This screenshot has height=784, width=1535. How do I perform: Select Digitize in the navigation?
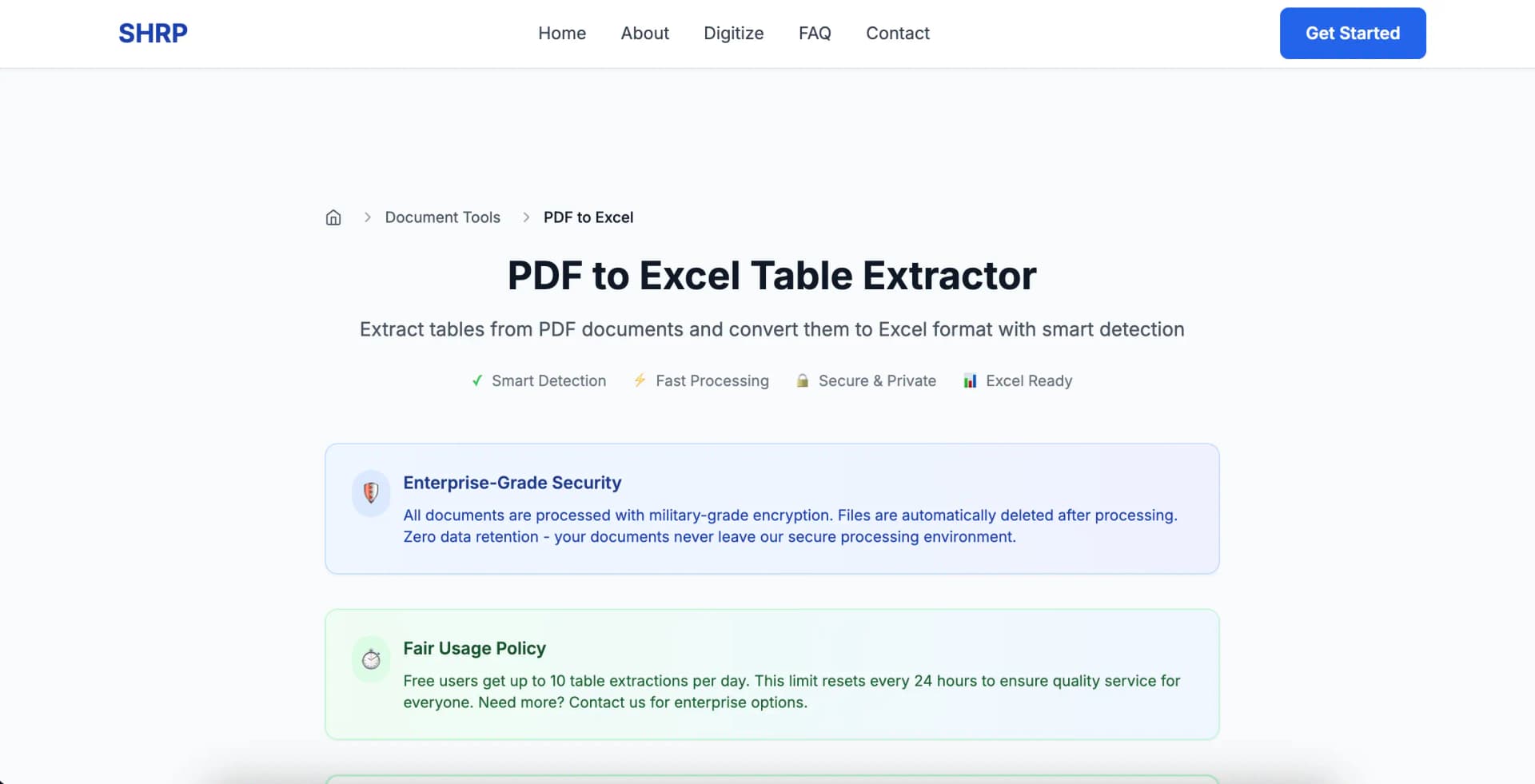click(x=733, y=33)
